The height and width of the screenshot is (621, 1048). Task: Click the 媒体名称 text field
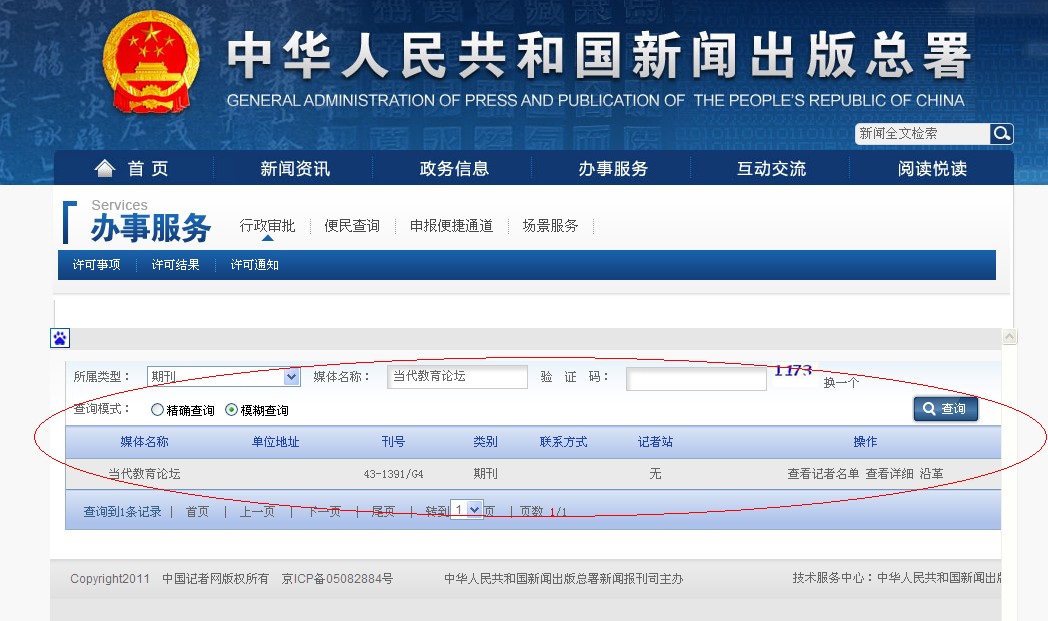(x=457, y=377)
